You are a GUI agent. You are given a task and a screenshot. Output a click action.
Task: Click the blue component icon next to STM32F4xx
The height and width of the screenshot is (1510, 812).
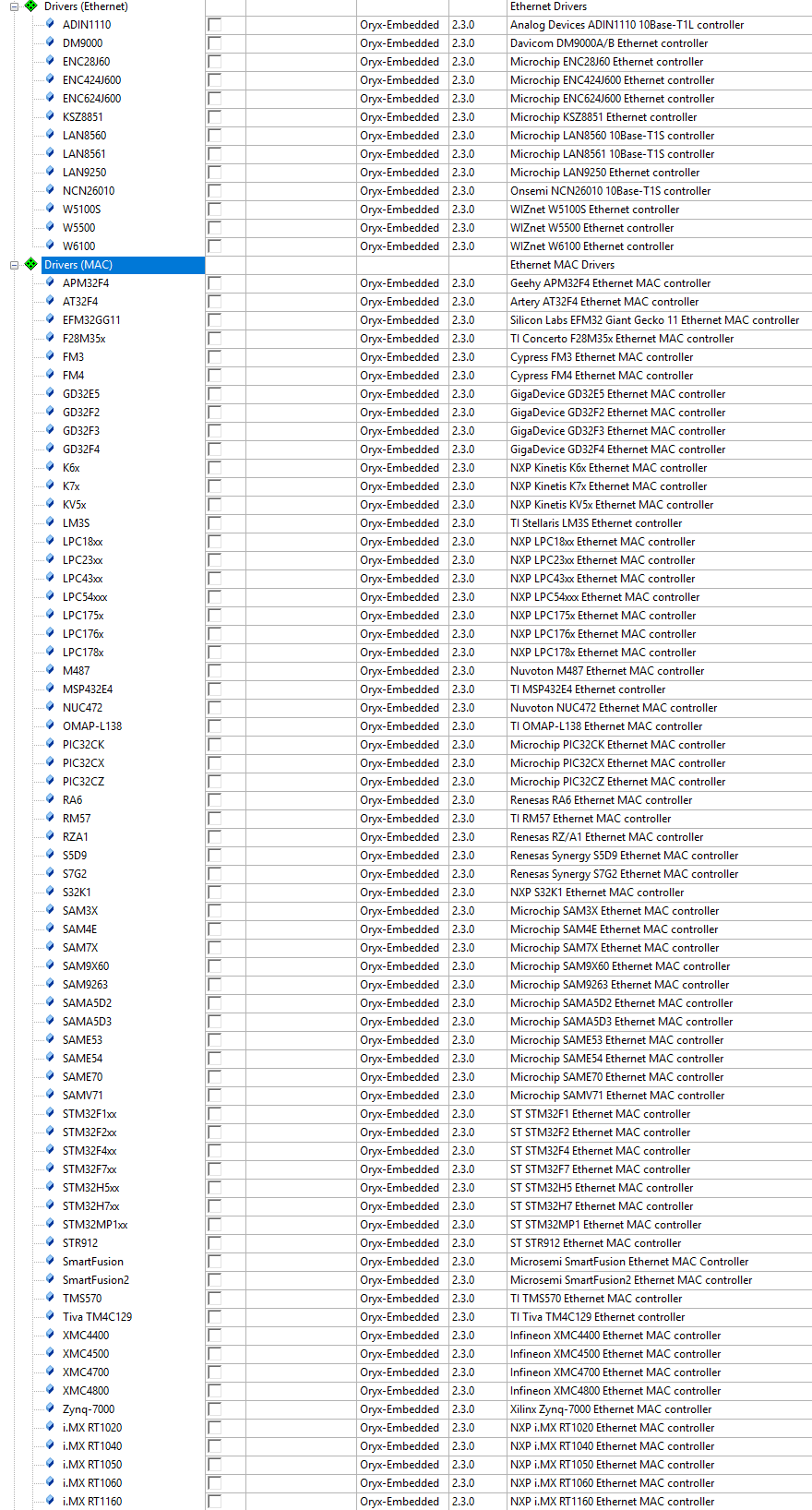50,1150
